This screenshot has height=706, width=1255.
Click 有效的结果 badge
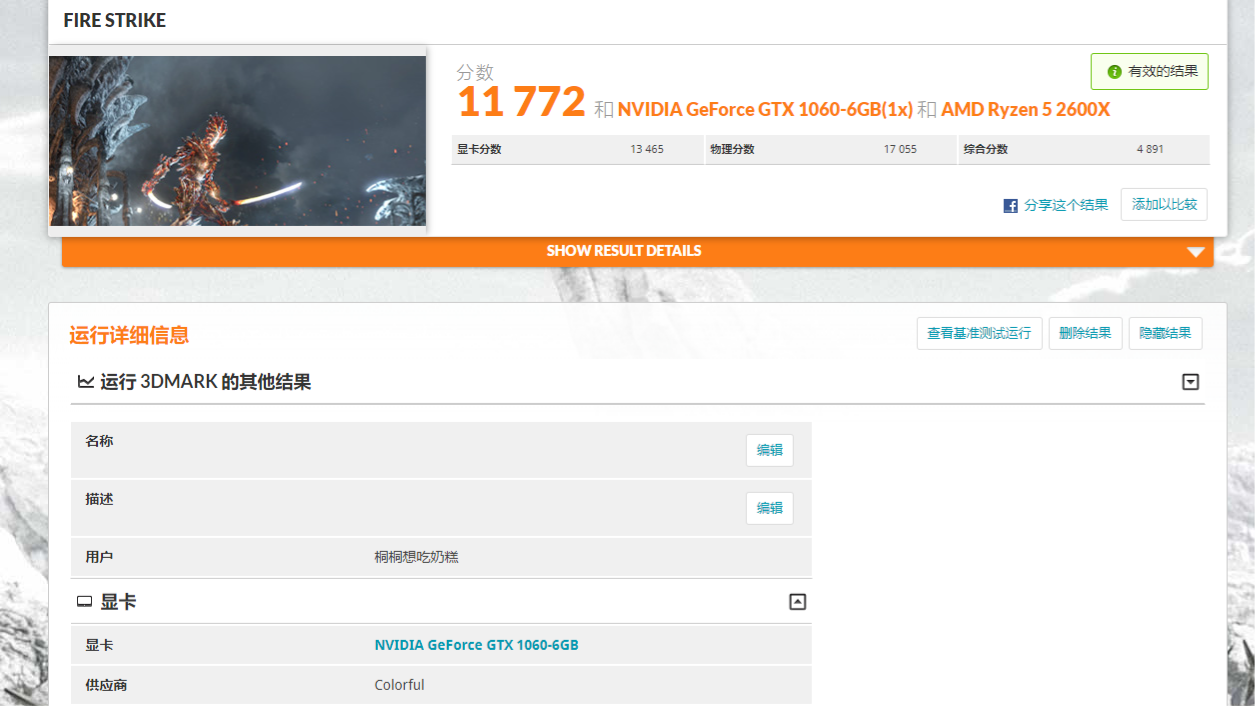1149,72
